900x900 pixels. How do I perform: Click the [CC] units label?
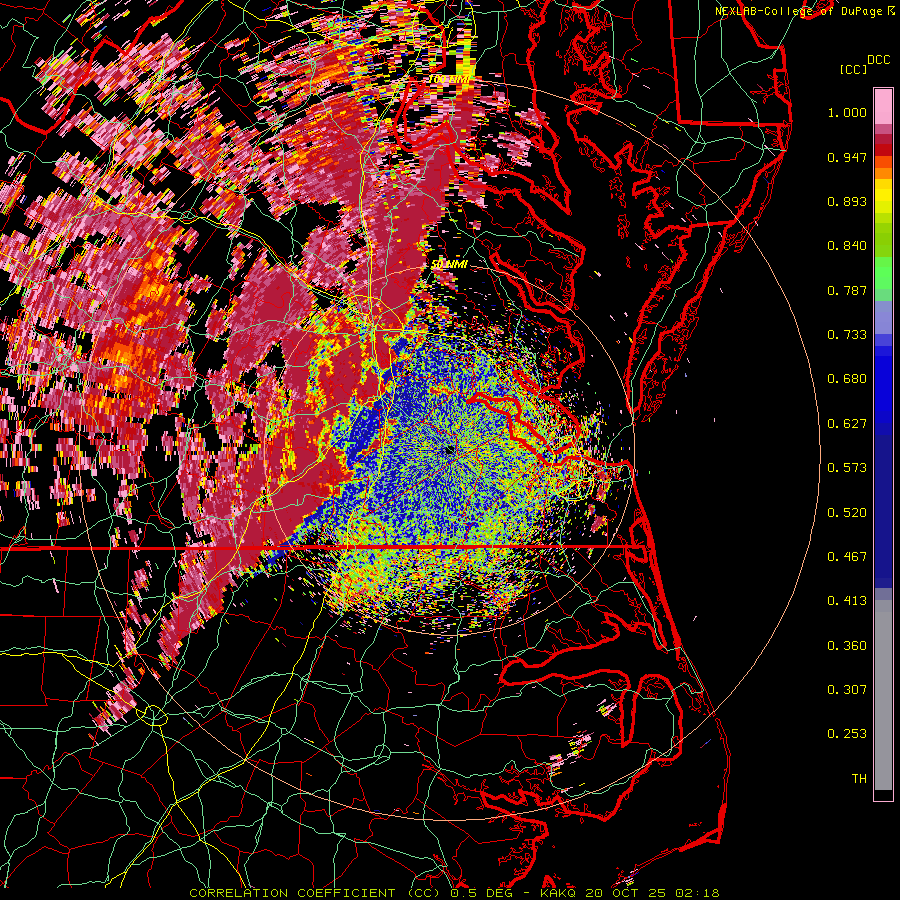coord(853,69)
